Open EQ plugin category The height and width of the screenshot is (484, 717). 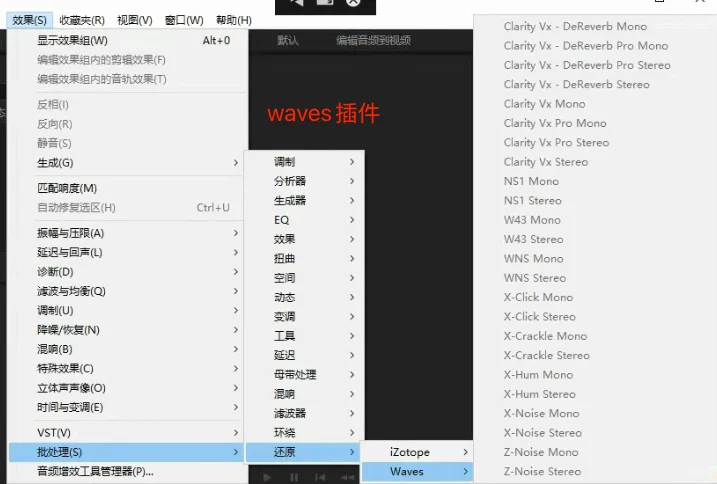[305, 220]
